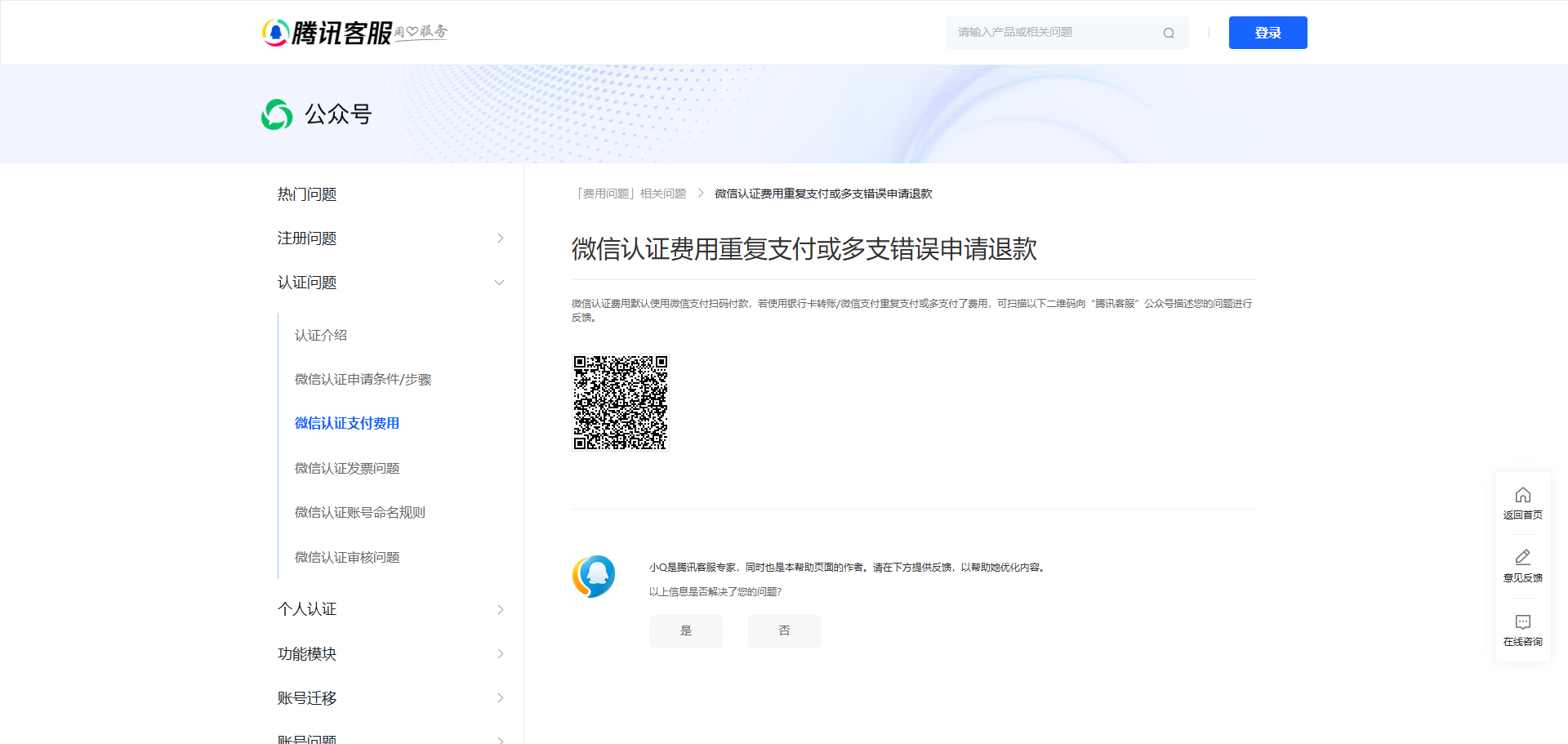
Task: Click the search magnifier icon
Action: click(x=1169, y=33)
